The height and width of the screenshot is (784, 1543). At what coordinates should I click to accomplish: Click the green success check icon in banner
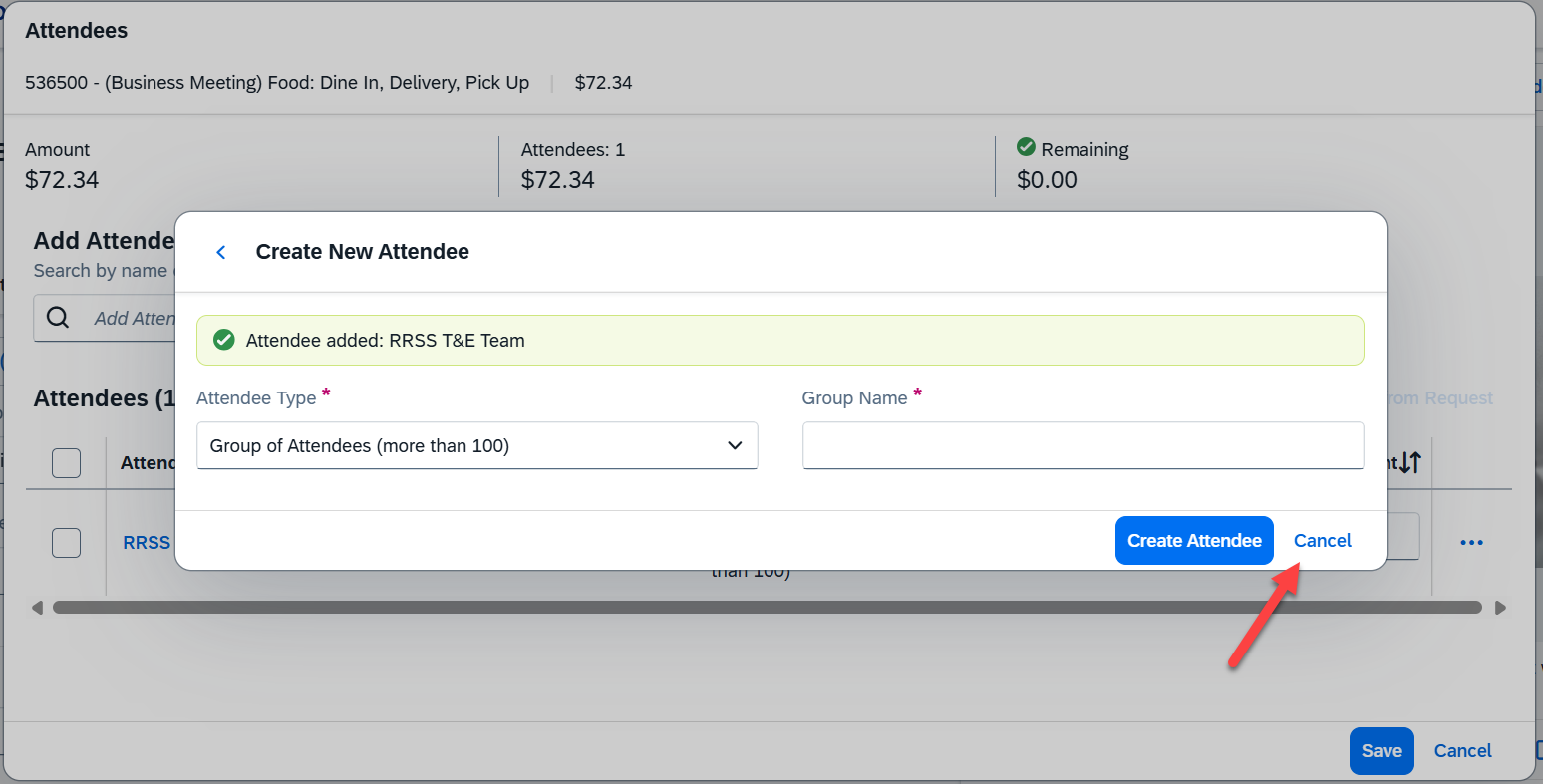224,340
